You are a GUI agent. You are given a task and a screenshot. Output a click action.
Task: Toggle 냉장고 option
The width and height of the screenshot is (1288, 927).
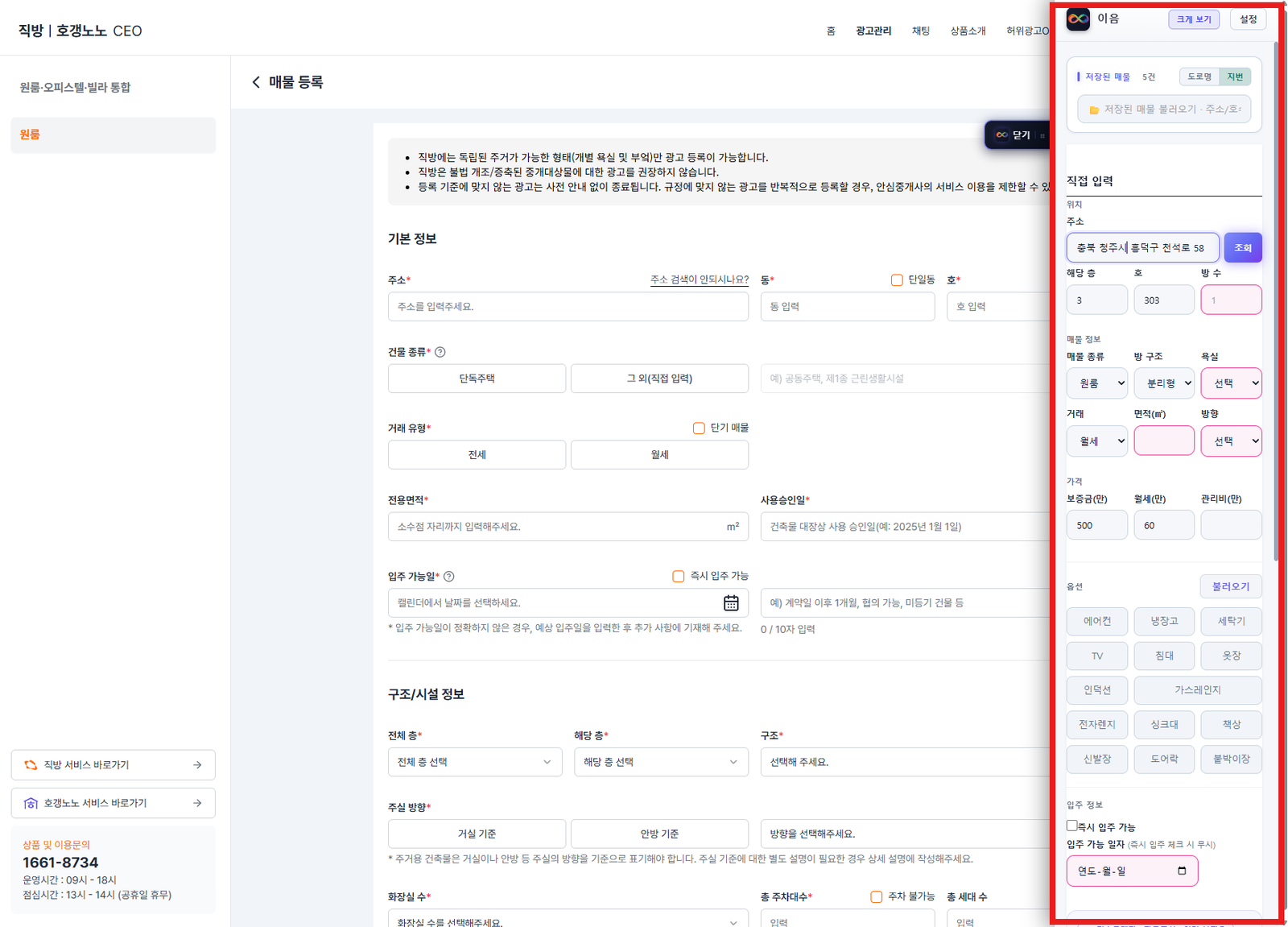pyautogui.click(x=1164, y=621)
